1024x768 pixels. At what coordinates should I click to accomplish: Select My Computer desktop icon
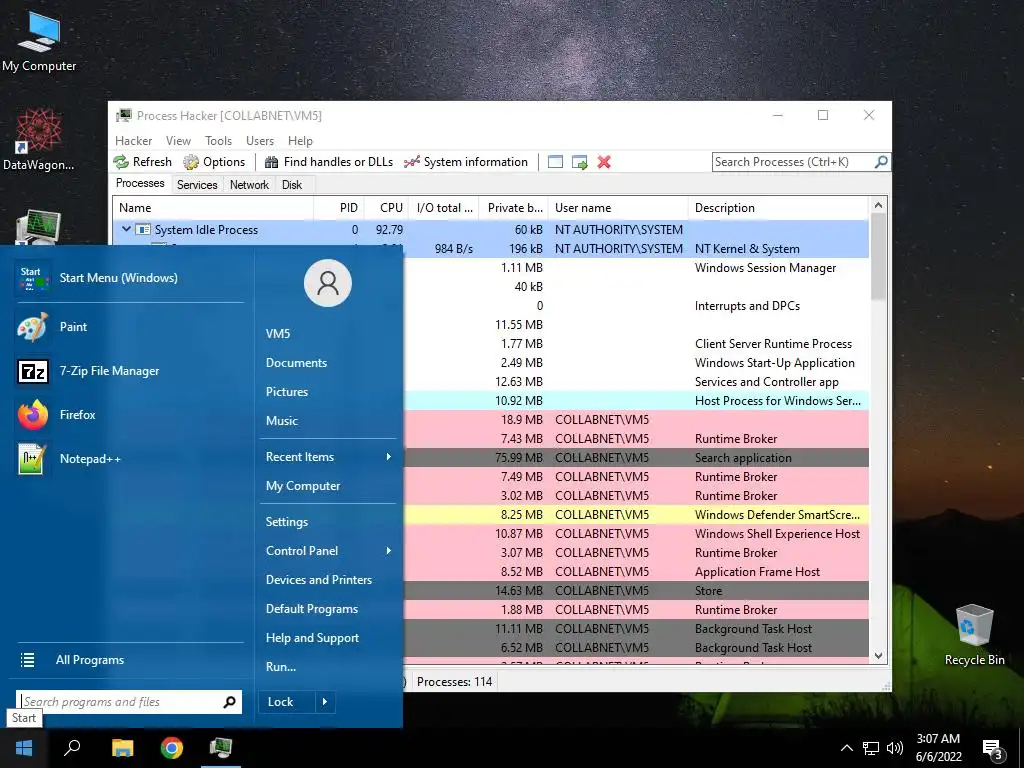[39, 42]
